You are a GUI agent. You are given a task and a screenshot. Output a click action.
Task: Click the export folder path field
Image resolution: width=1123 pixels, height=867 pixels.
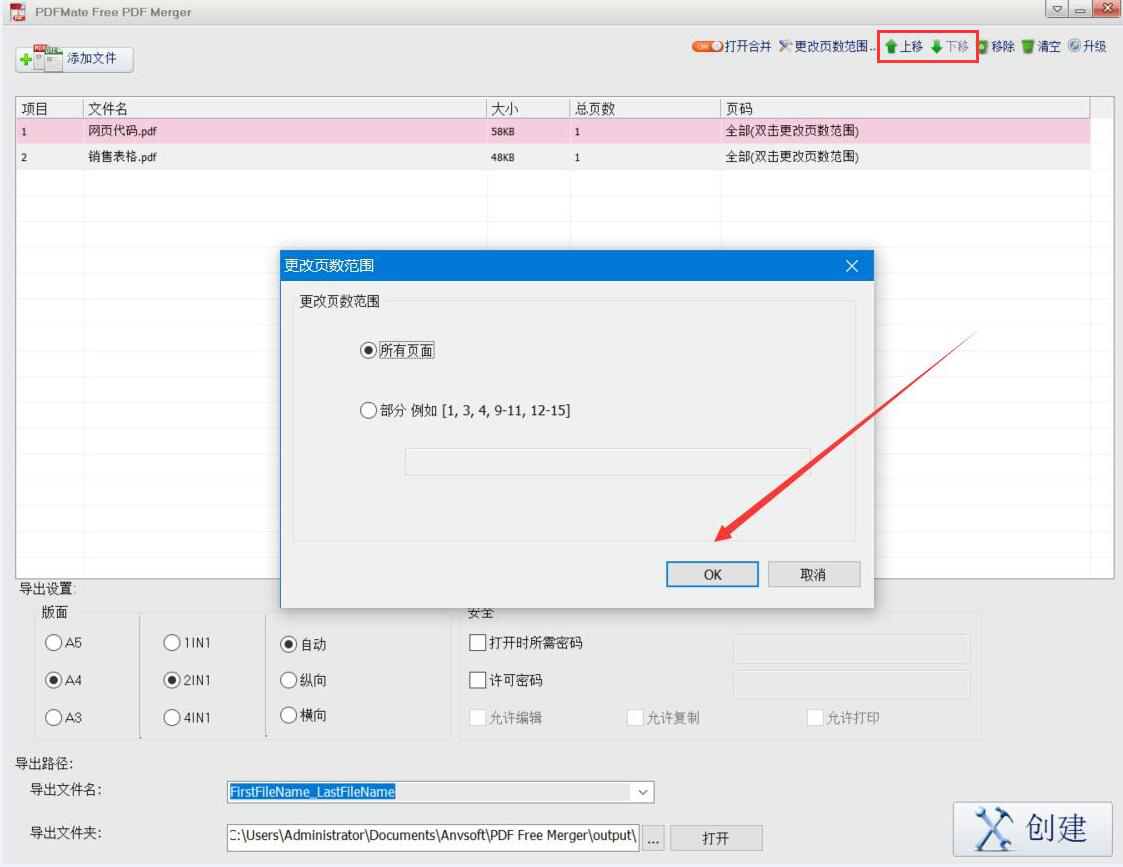[x=433, y=836]
